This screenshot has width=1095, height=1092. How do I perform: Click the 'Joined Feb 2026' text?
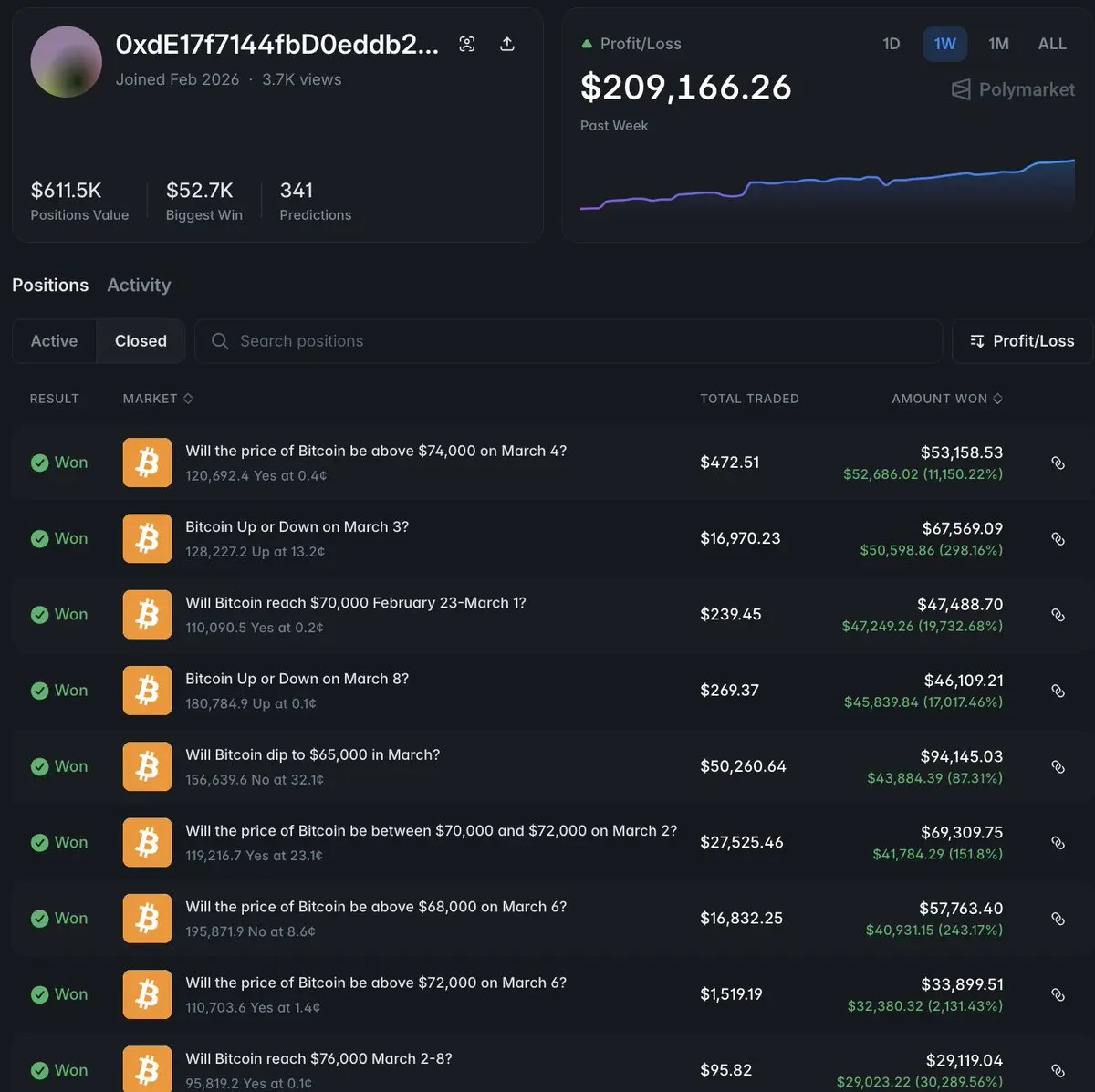[x=177, y=79]
